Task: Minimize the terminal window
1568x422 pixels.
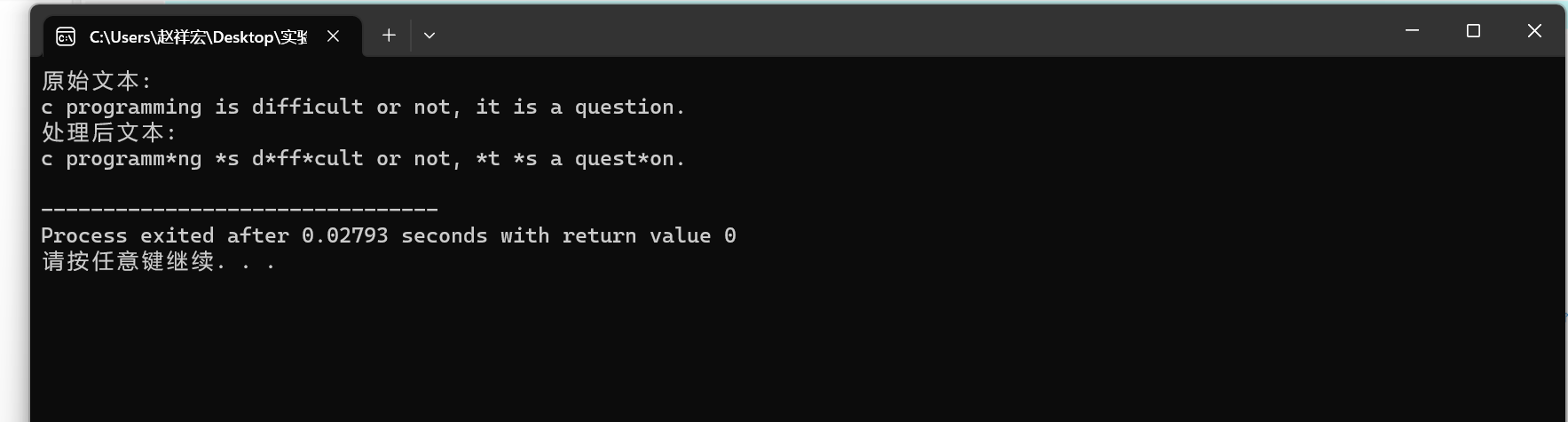Action: (1413, 31)
